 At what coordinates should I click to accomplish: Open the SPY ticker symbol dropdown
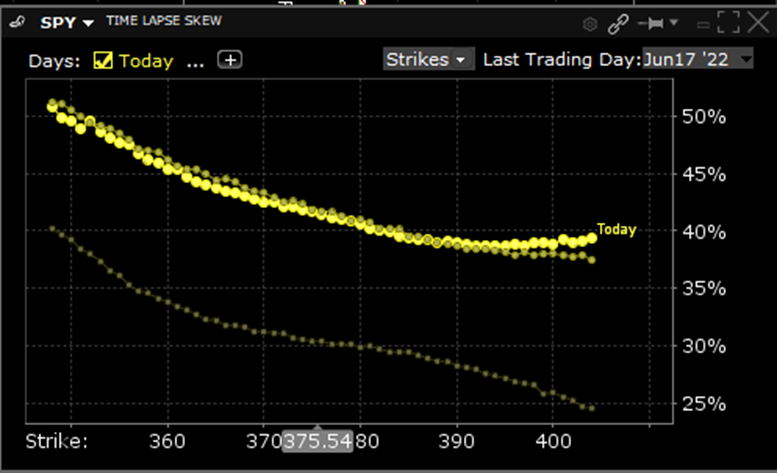click(x=67, y=23)
